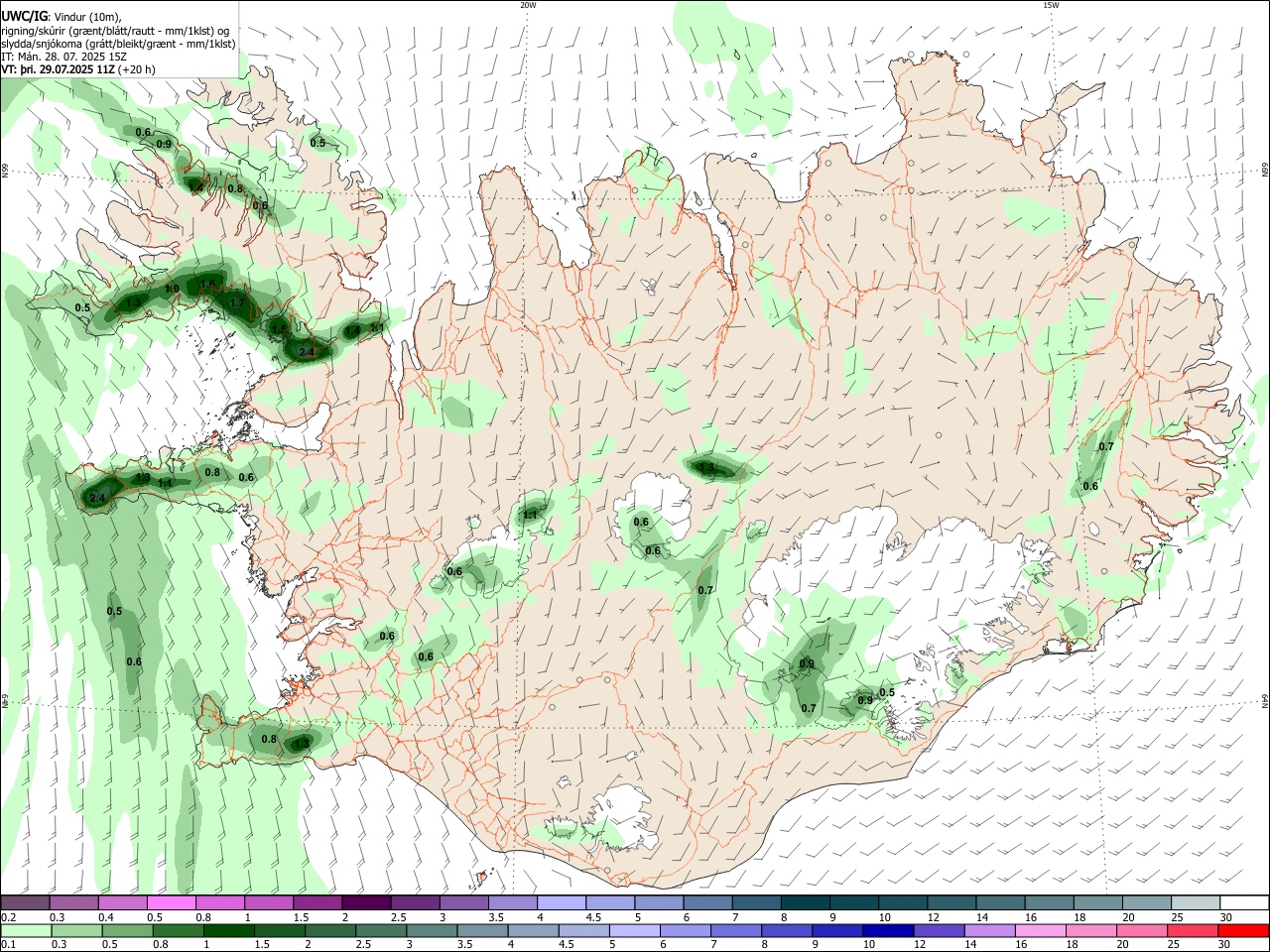Click the '1.6' precipitation value on the map

click(x=207, y=286)
